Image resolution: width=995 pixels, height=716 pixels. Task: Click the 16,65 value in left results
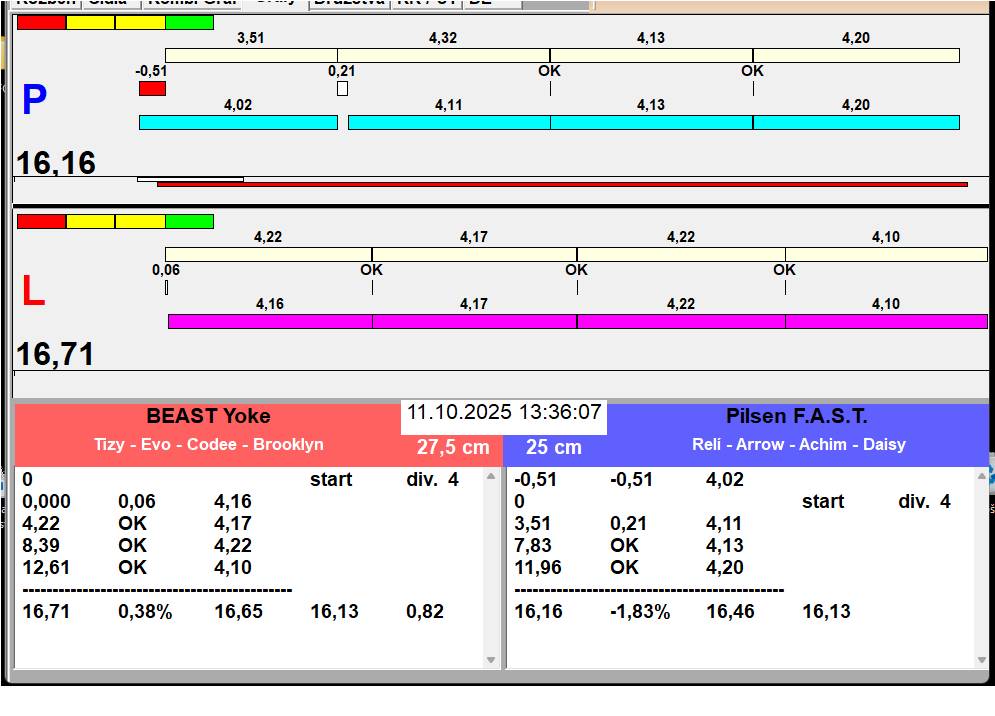pos(238,611)
